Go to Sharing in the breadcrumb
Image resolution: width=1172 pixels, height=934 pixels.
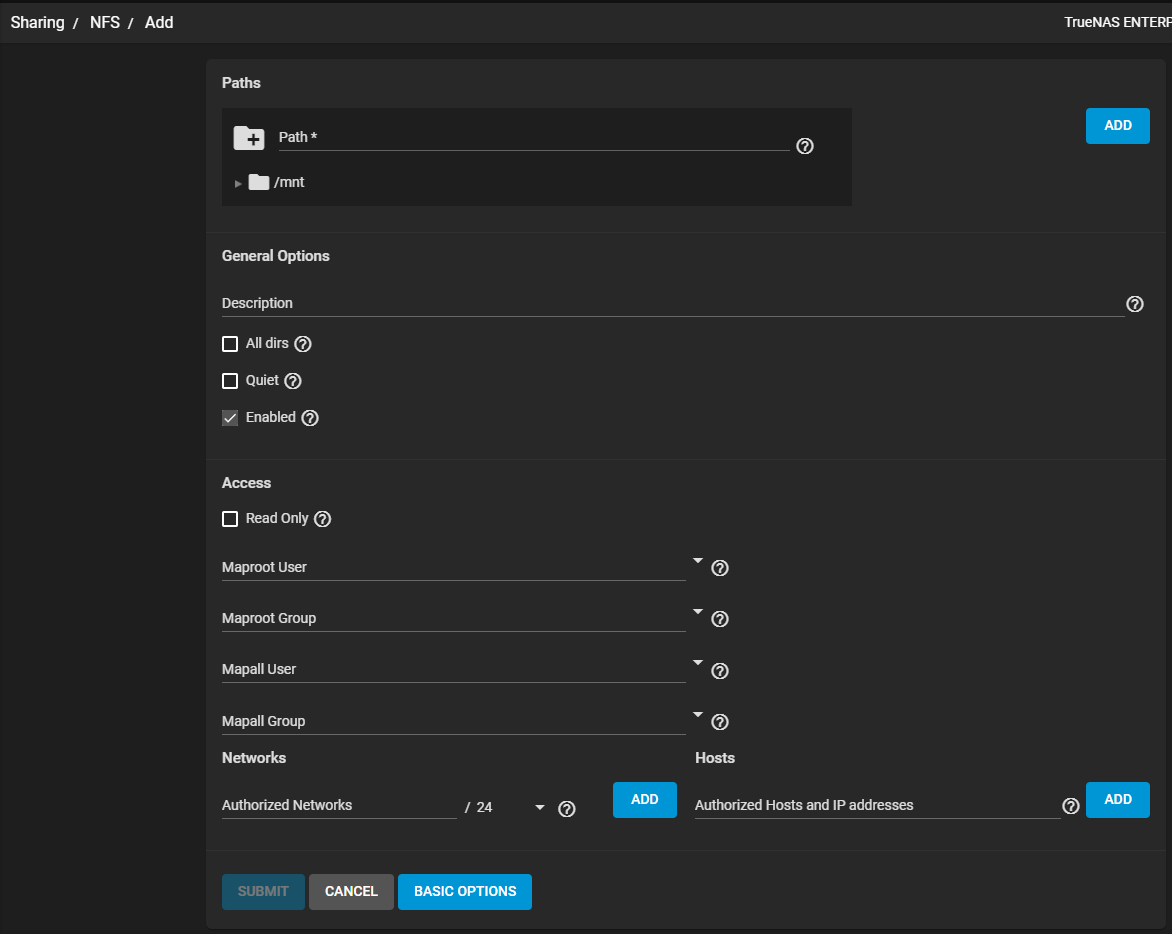coord(38,22)
